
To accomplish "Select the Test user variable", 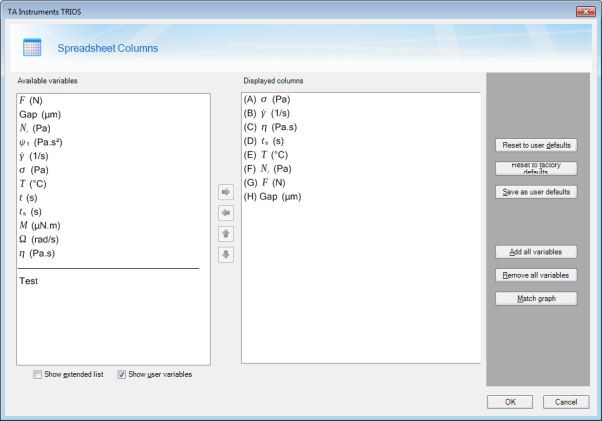I will pyautogui.click(x=29, y=281).
